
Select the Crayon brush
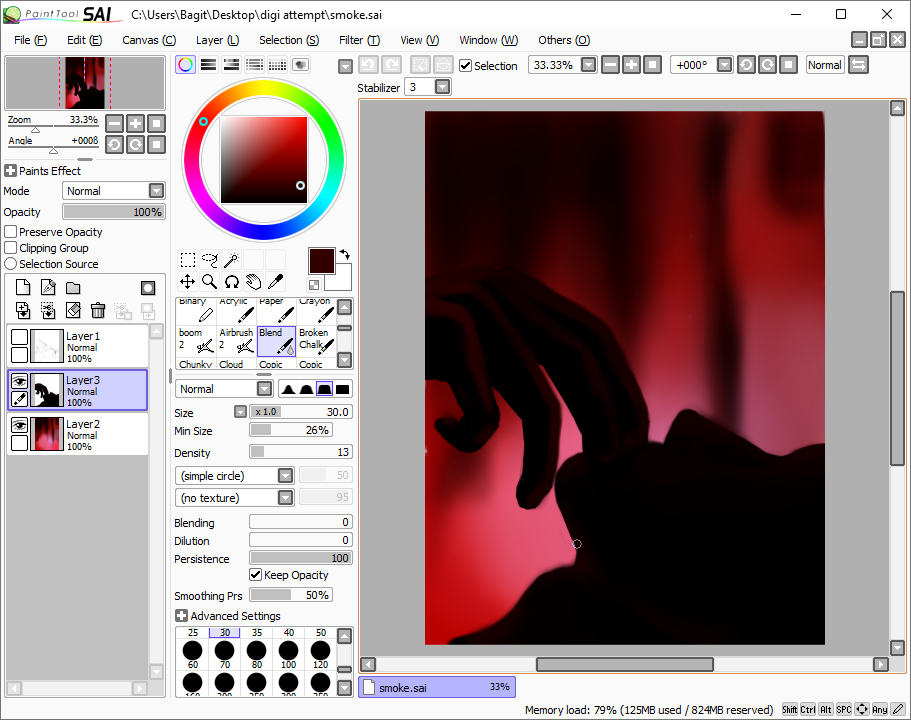click(317, 311)
